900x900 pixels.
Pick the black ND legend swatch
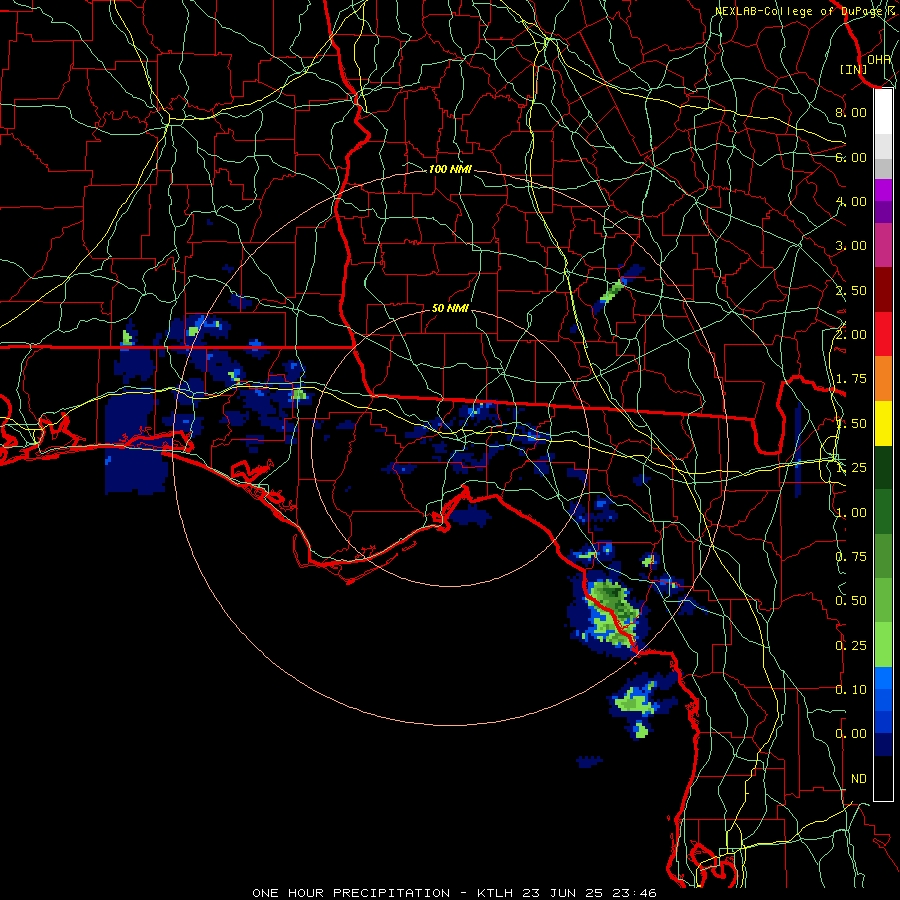click(x=883, y=778)
